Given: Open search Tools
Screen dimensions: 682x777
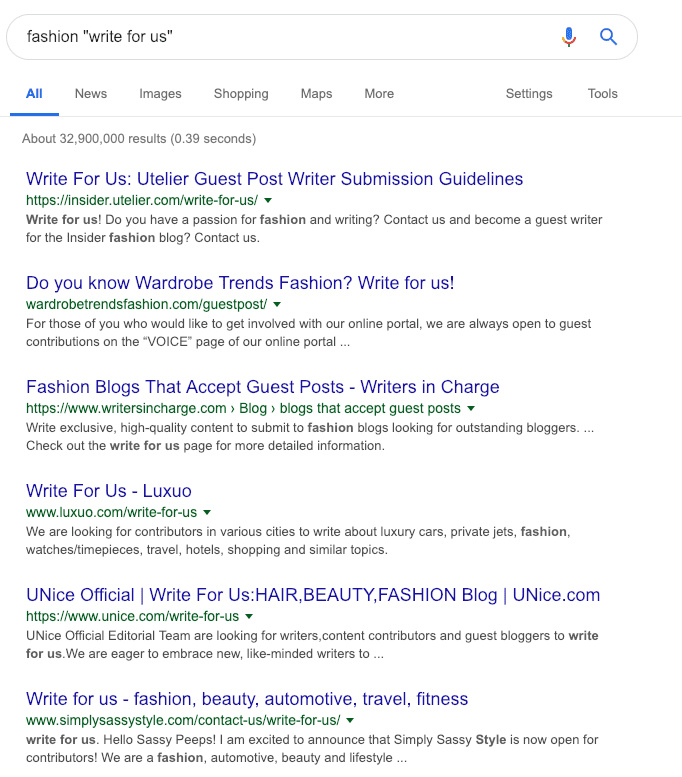Looking at the screenshot, I should [x=603, y=94].
